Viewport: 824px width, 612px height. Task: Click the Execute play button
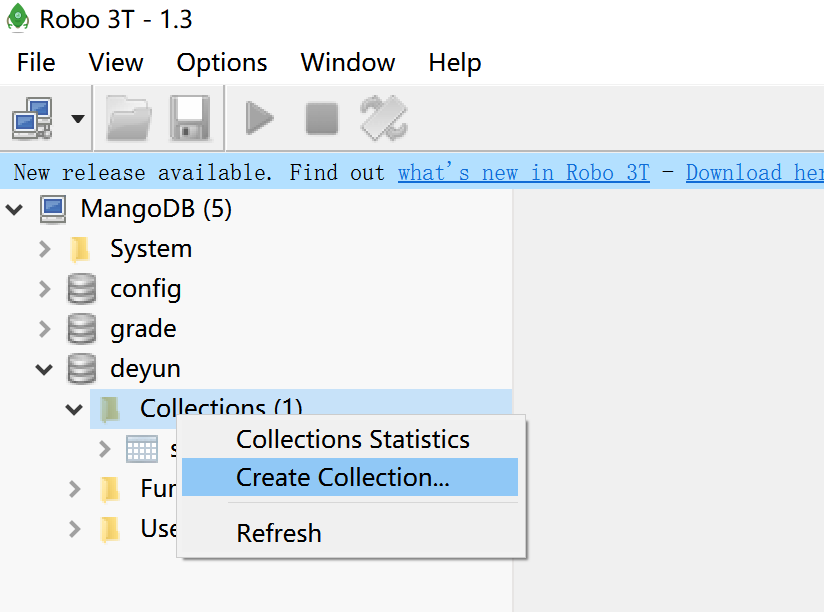click(260, 118)
